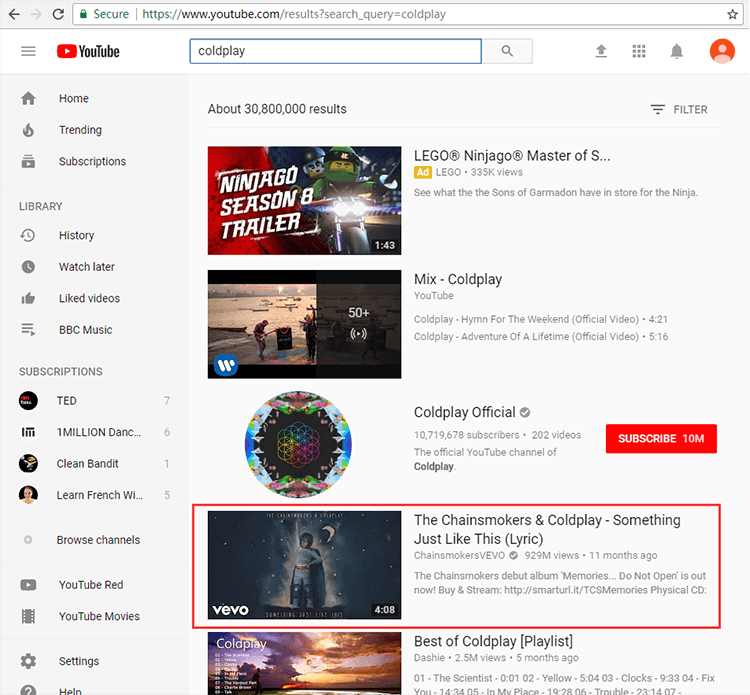Click the Mix Coldplay 50+ thumbnail
750x695 pixels.
304,324
